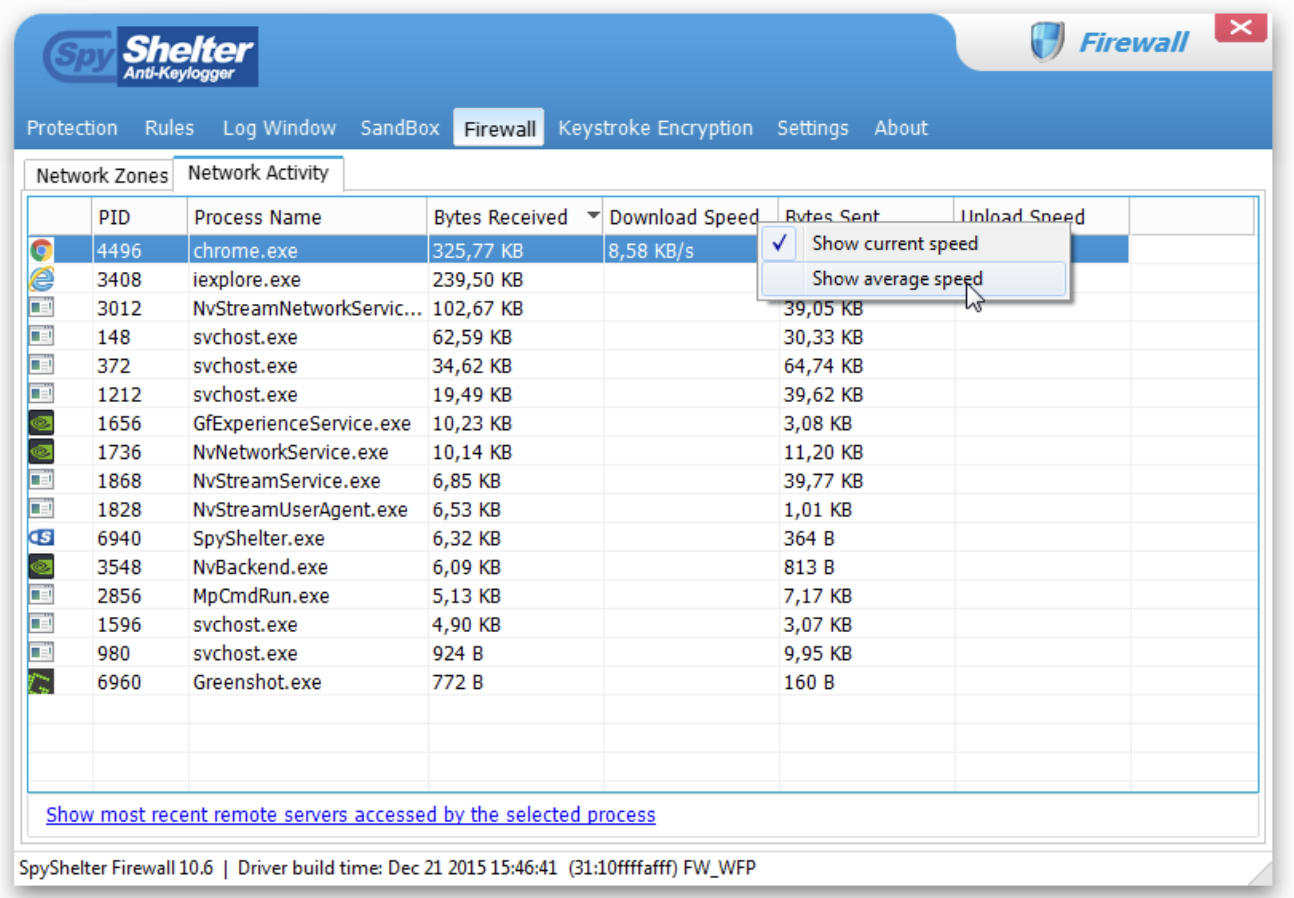Click the NVIDIA icon for NvNetworkService.exe
Image resolution: width=1294 pixels, height=898 pixels.
41,452
